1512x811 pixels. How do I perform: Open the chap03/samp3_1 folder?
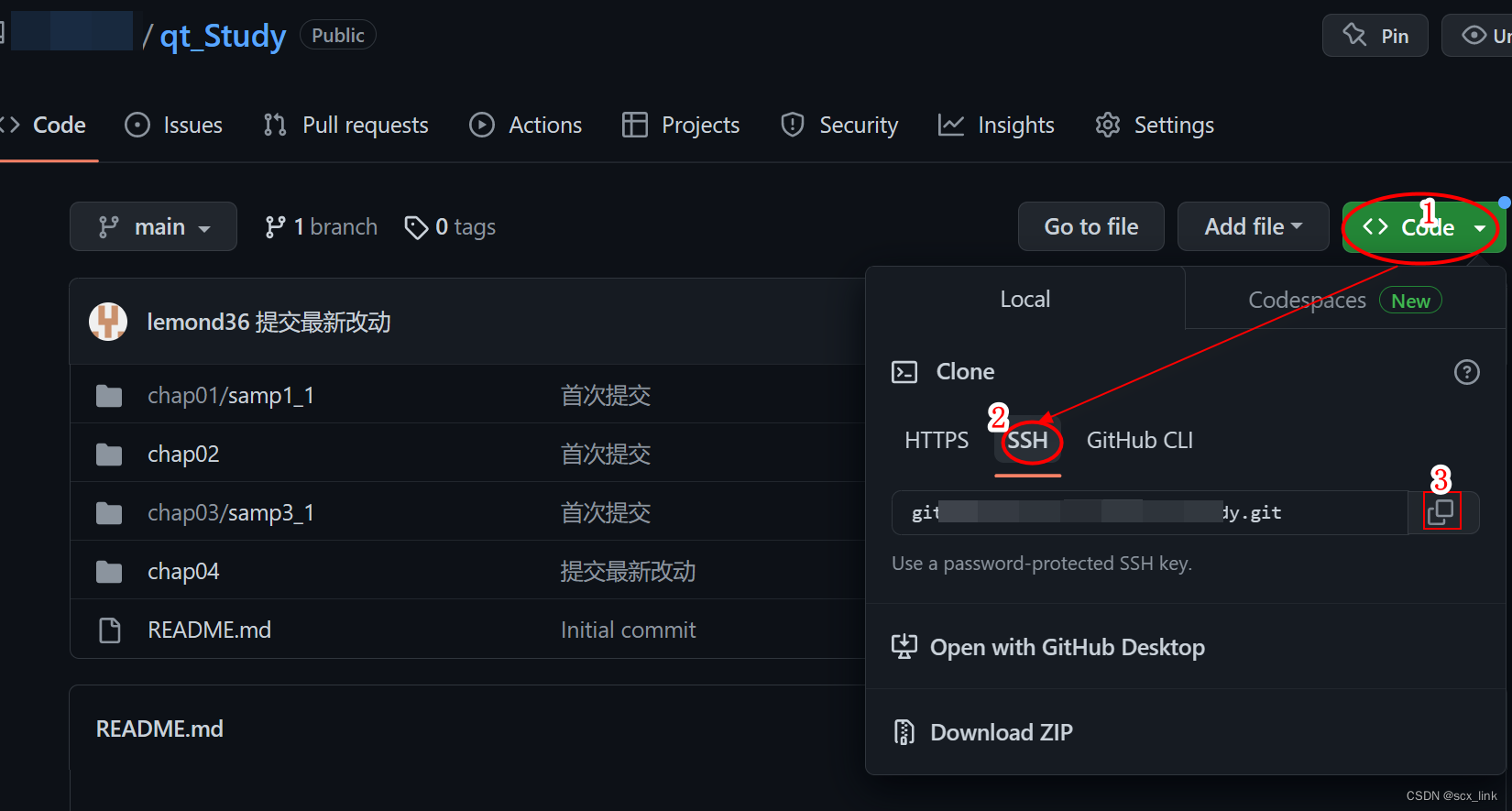tap(231, 513)
